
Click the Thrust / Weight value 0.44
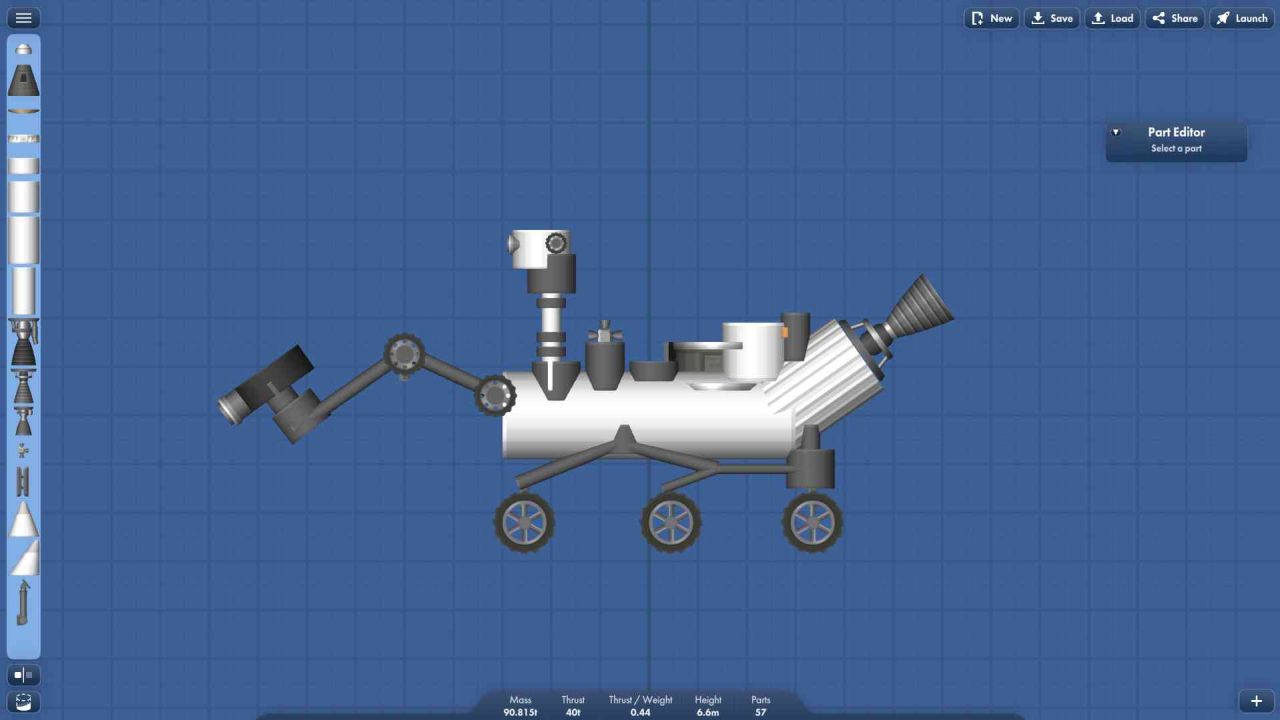tap(640, 712)
